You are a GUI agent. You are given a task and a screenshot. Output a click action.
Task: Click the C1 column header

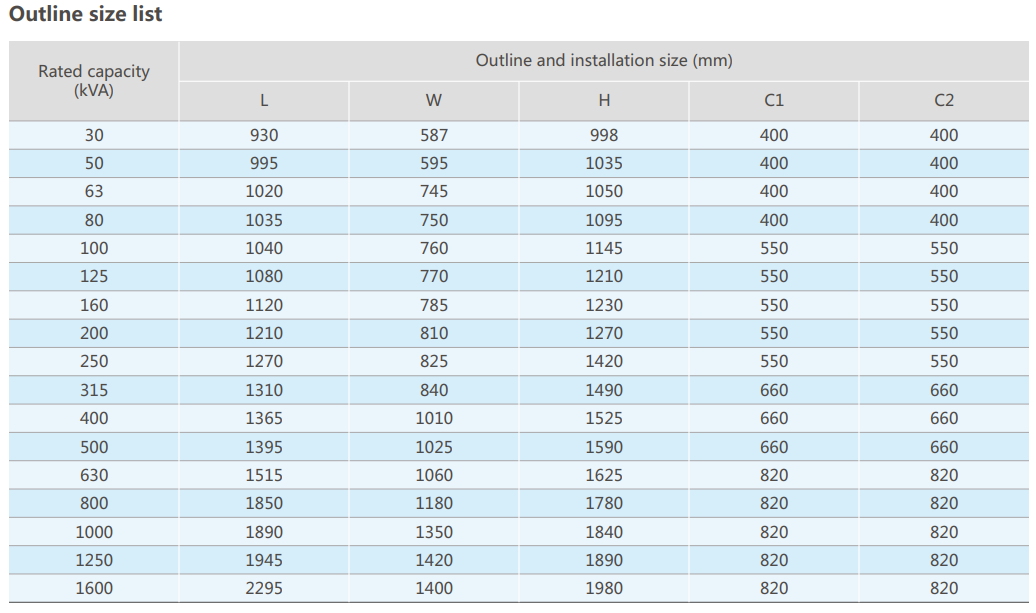coord(774,101)
